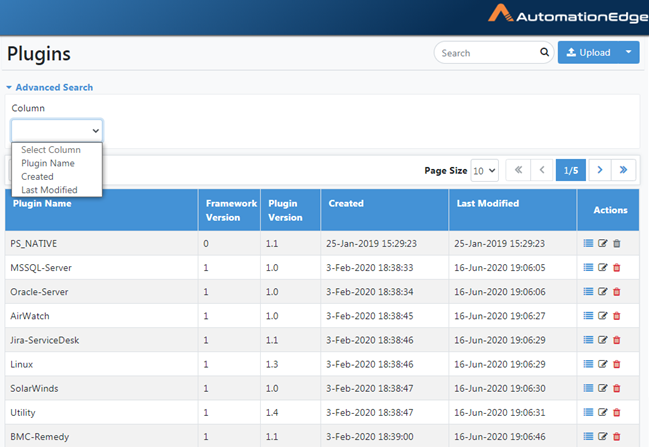This screenshot has height=447, width=649.
Task: Open details list icon for AirWatch
Action: coord(588,316)
